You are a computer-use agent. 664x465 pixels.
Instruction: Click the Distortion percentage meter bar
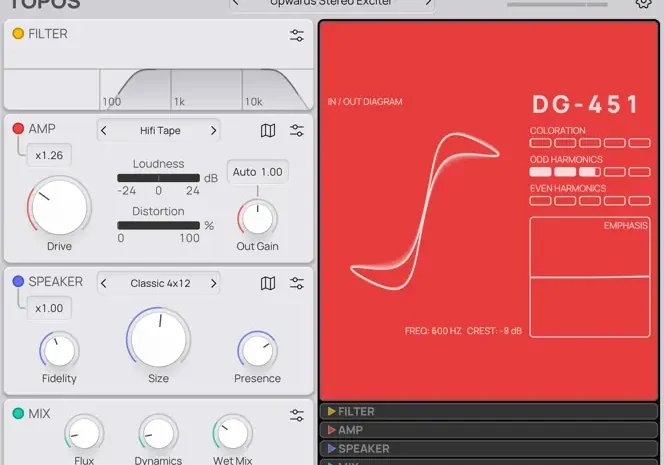tap(158, 225)
